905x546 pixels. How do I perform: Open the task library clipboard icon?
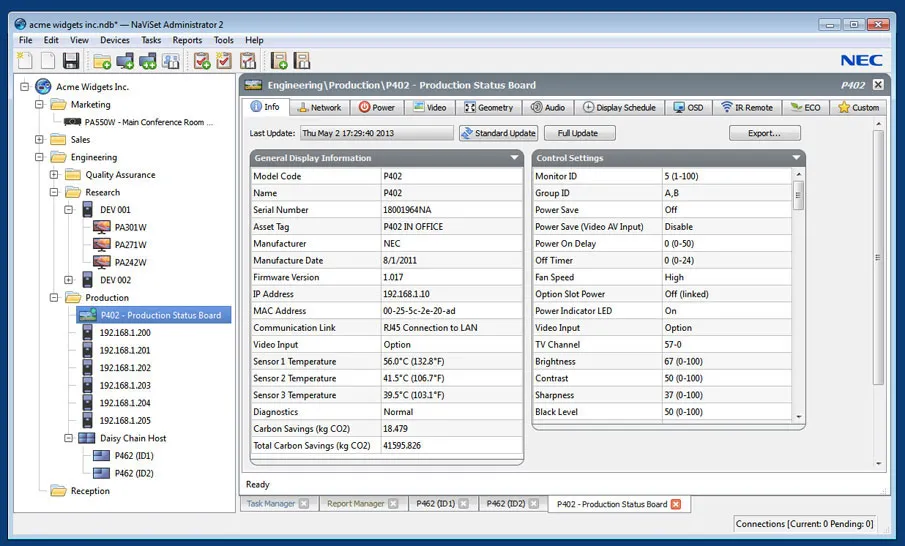pos(247,61)
